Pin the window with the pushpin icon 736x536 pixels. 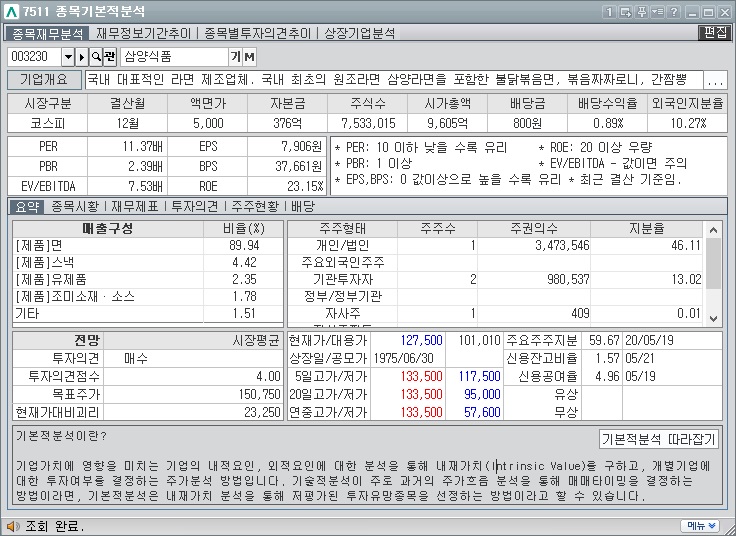tap(641, 12)
